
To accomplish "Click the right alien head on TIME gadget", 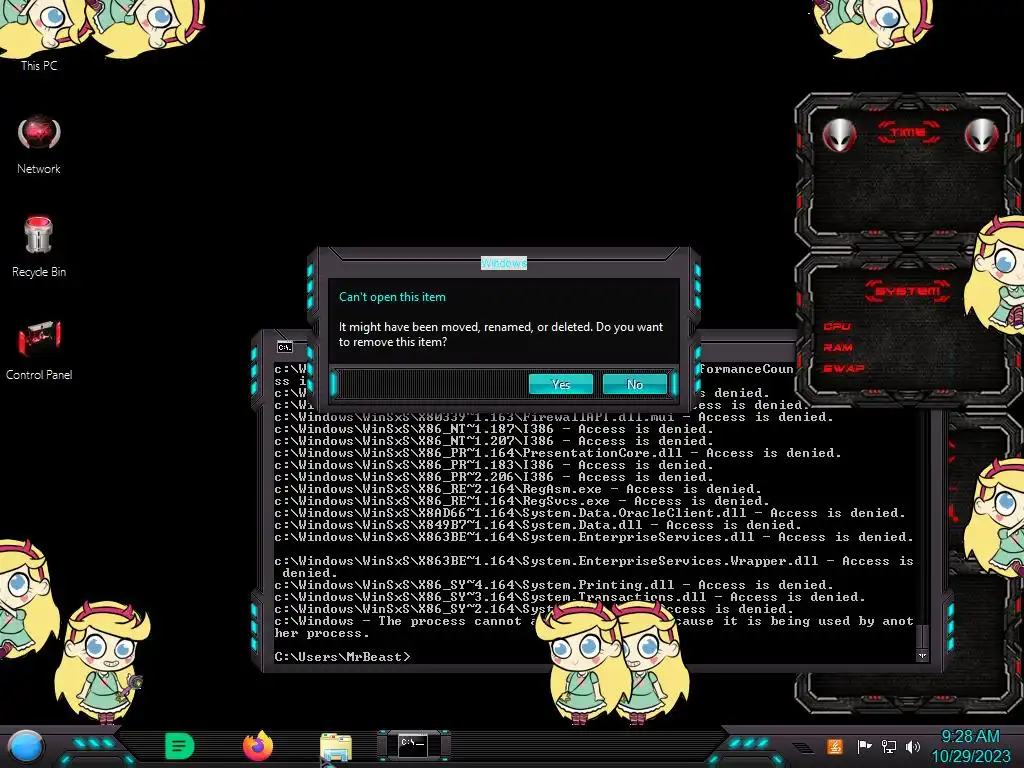I will click(981, 135).
